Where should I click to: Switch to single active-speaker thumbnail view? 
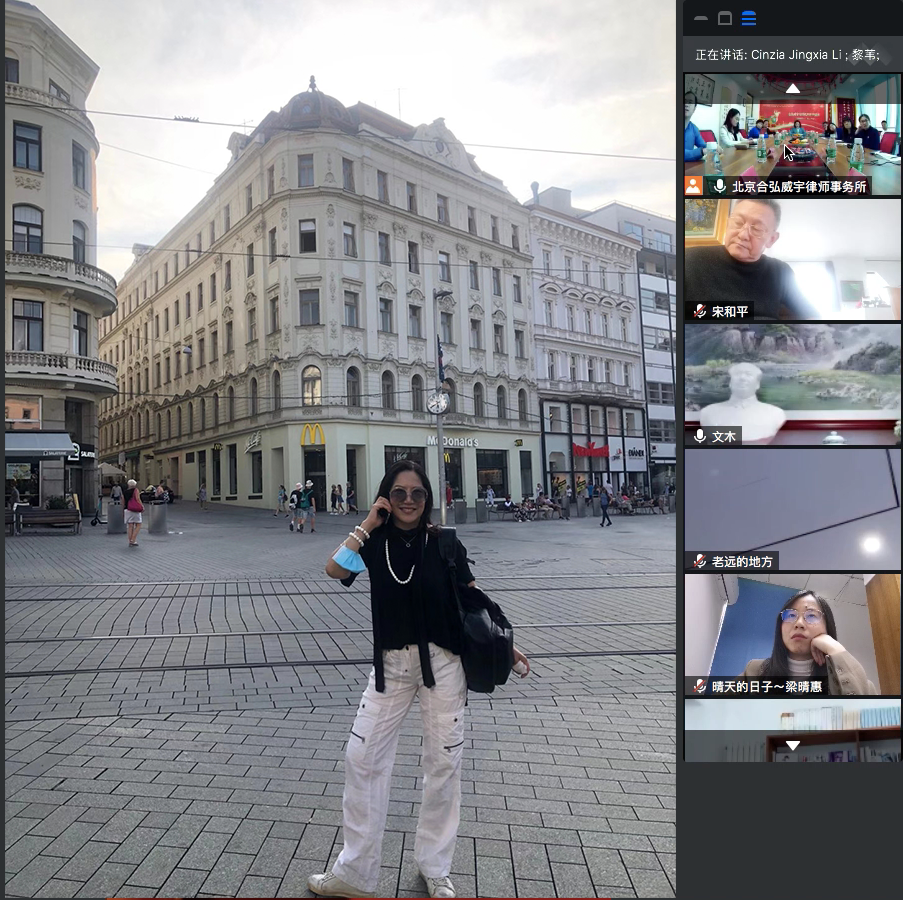[725, 18]
